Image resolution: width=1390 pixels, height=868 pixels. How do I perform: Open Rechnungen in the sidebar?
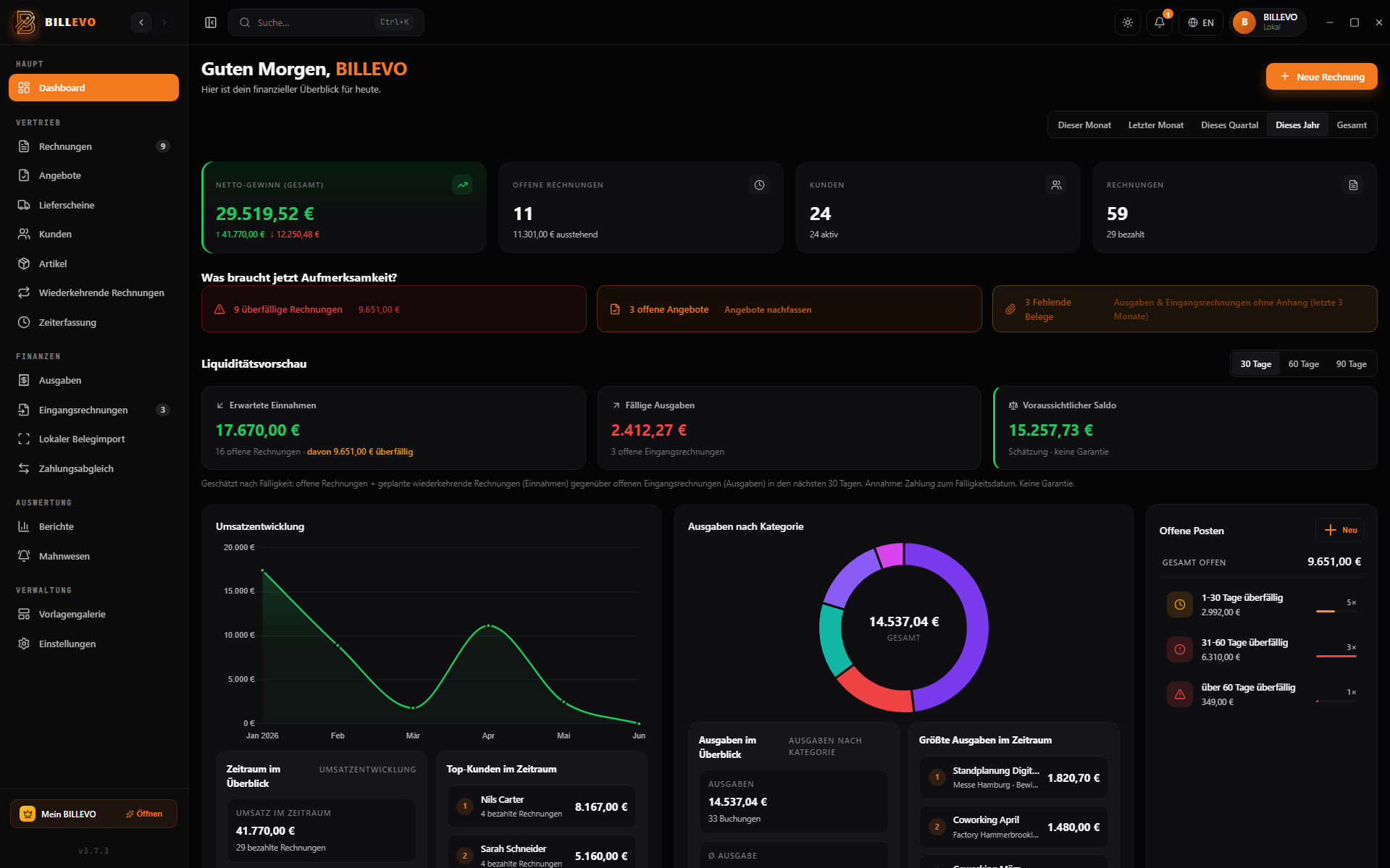93,146
